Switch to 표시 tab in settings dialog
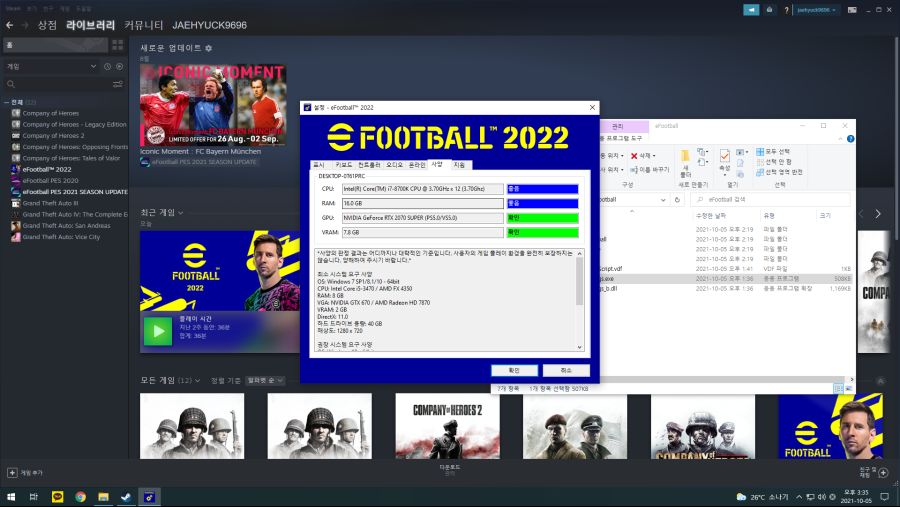 pos(319,165)
